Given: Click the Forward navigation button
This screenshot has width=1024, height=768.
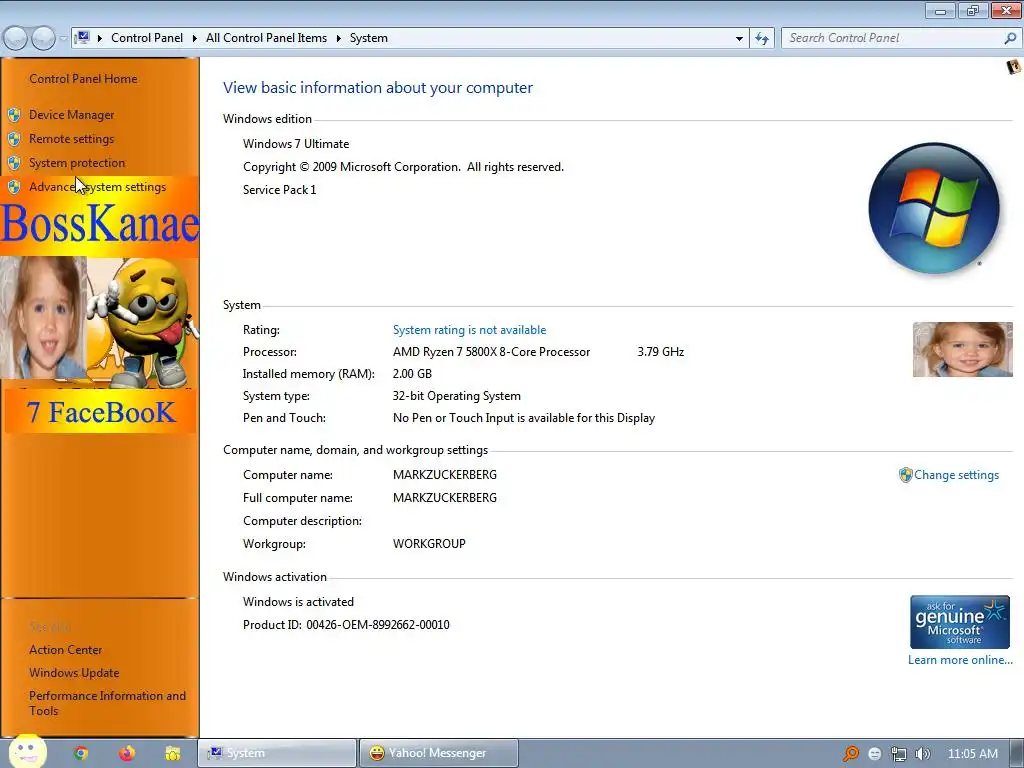Looking at the screenshot, I should [x=43, y=39].
